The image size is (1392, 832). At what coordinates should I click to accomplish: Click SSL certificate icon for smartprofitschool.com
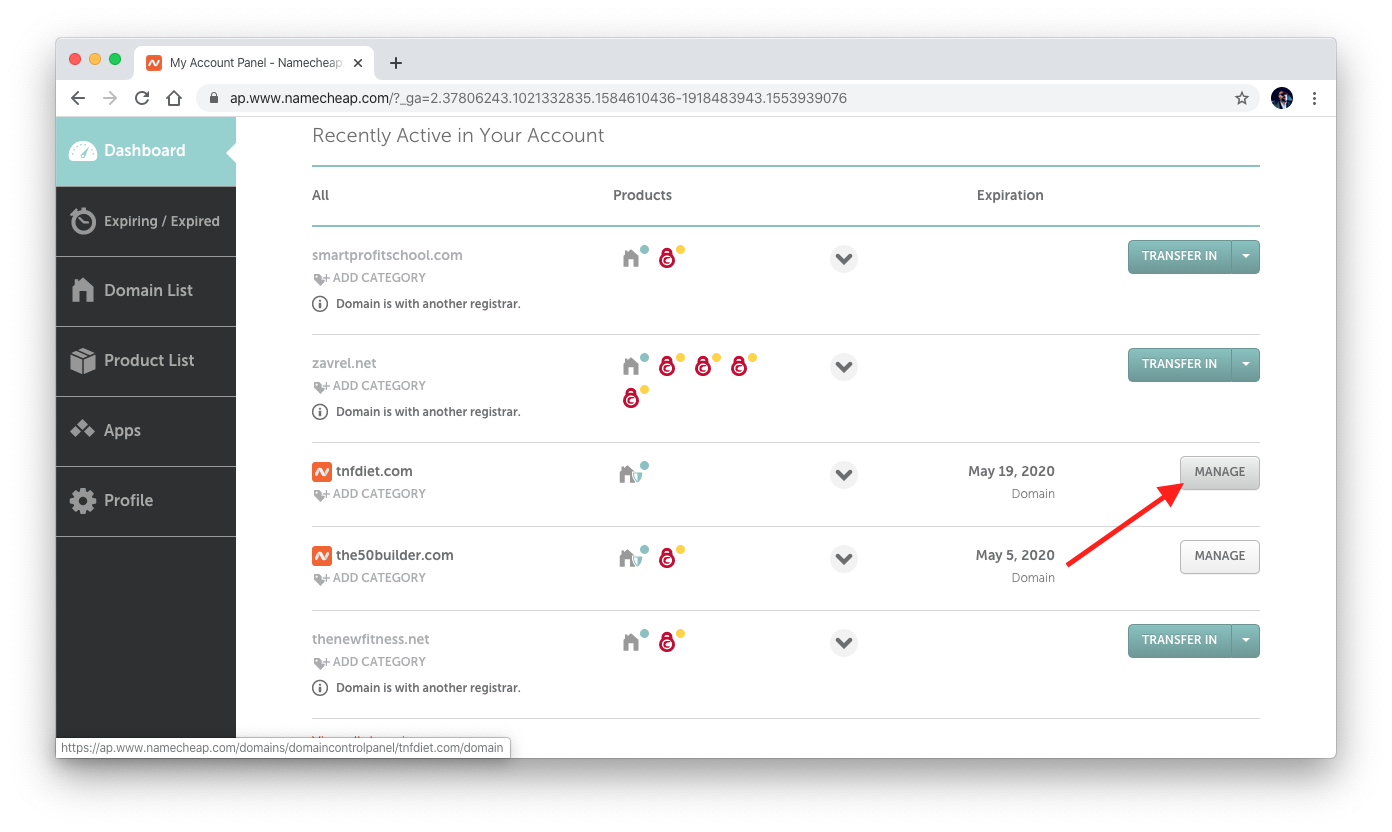pos(667,258)
